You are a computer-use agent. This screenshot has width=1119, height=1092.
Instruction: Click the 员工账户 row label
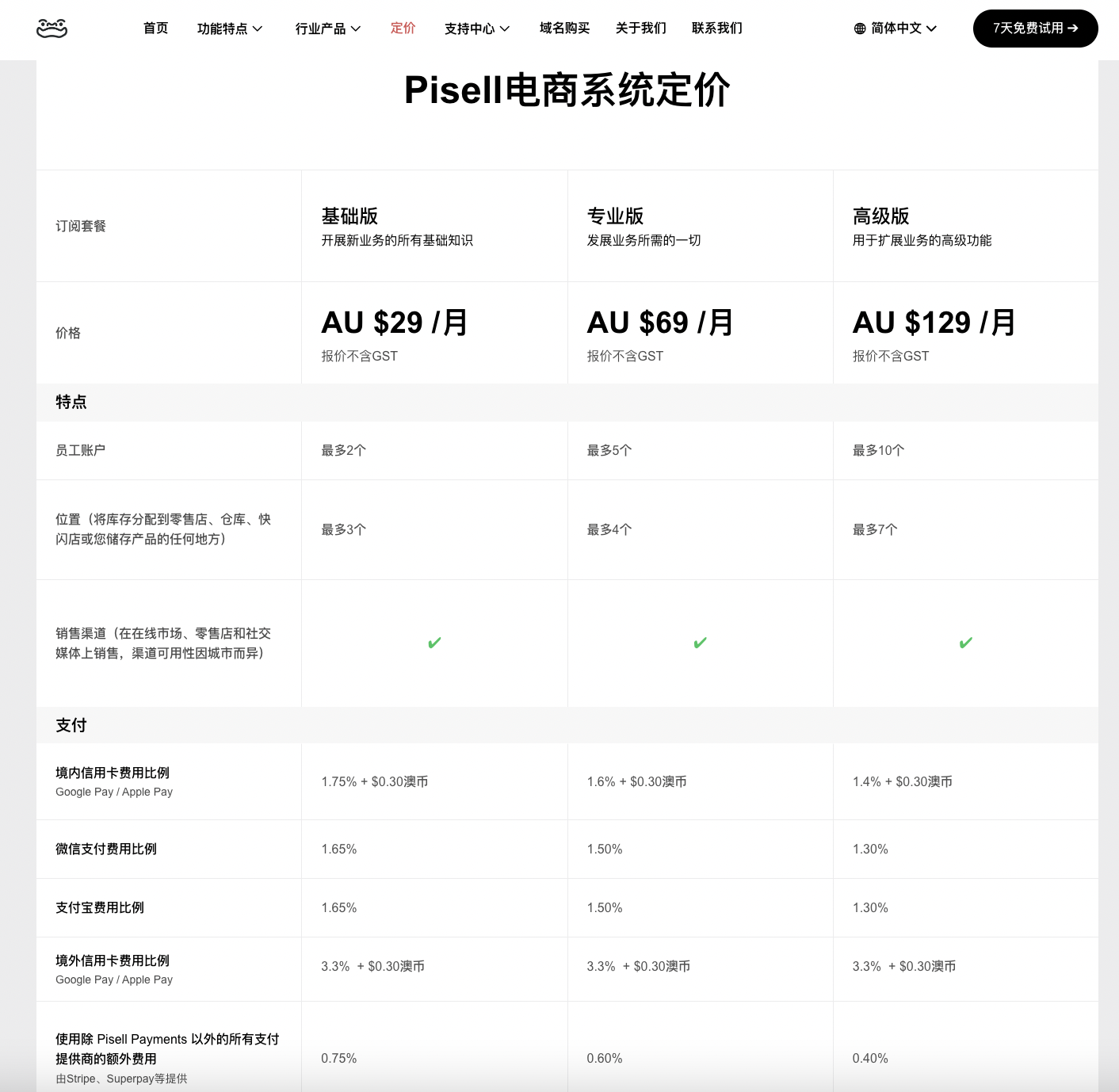[x=81, y=450]
